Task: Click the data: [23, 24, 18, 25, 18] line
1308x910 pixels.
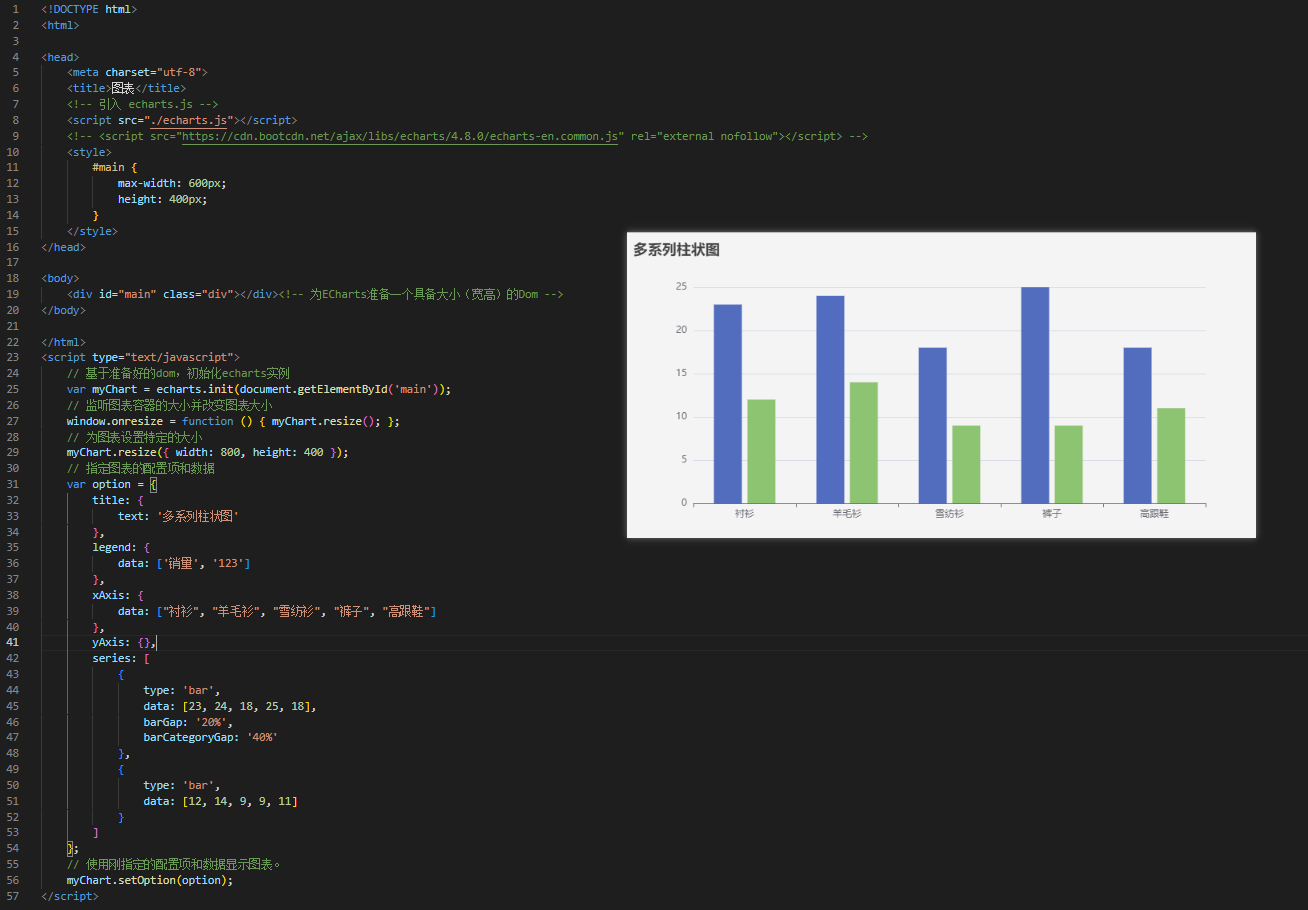Action: (230, 706)
